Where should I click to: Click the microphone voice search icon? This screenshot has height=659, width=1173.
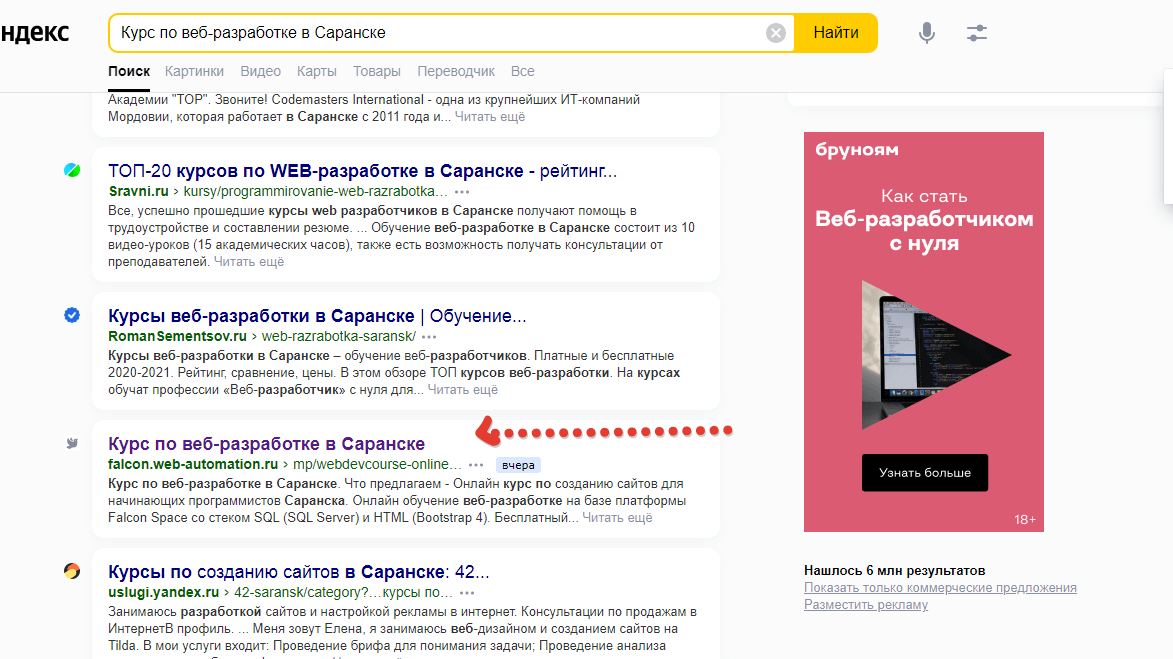point(927,33)
